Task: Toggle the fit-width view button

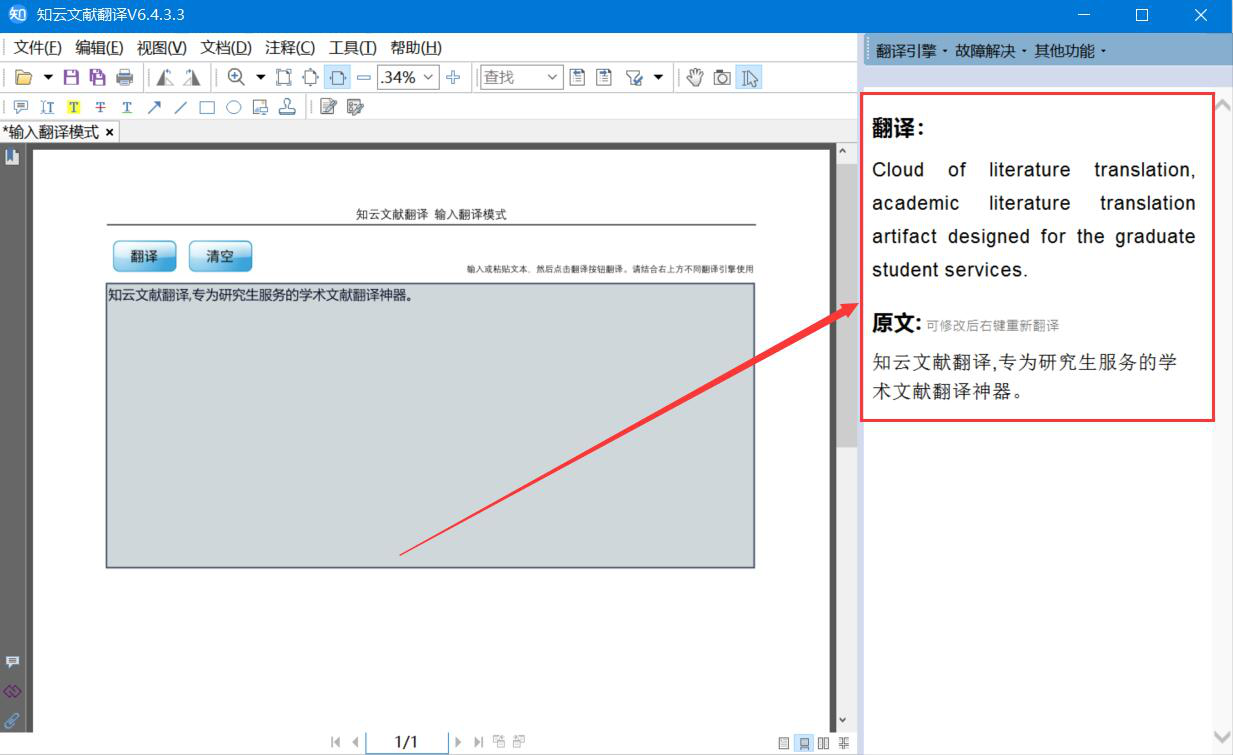Action: tap(338, 78)
